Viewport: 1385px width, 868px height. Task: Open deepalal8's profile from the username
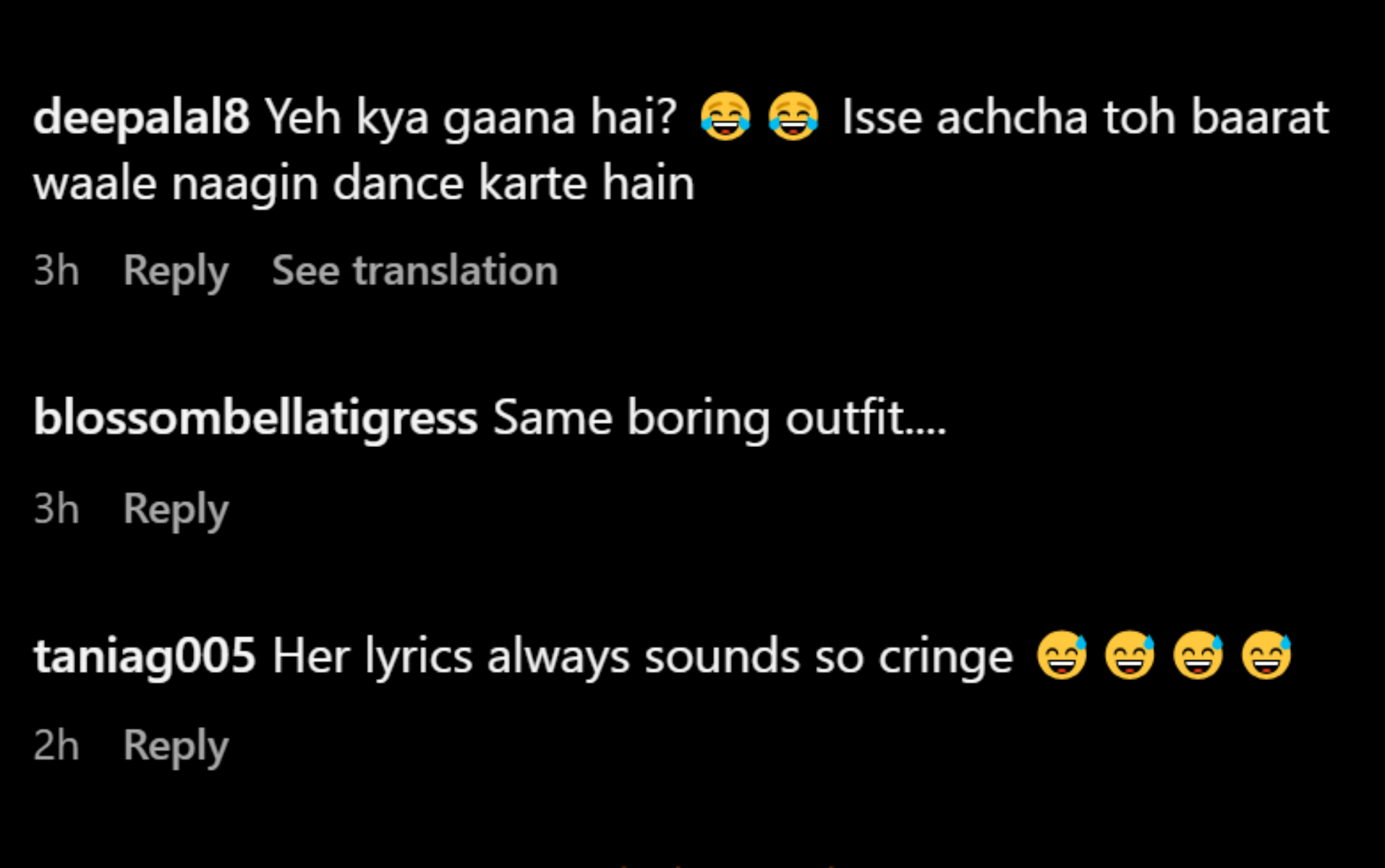[x=142, y=118]
